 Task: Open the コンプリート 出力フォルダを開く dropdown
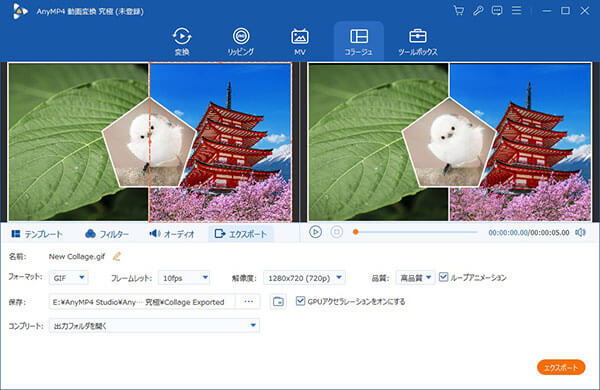[154, 326]
